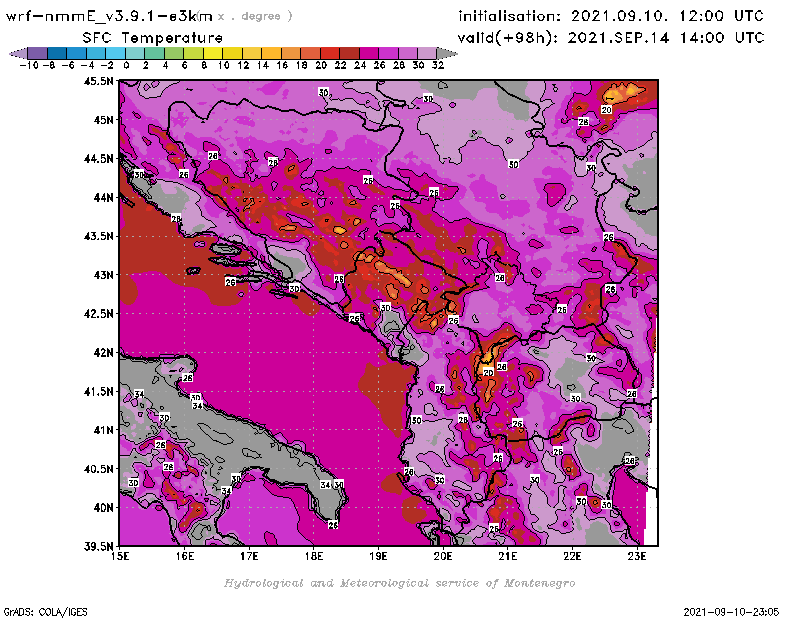Click the '41N' latitude axis label
800x618 pixels.
(x=103, y=430)
